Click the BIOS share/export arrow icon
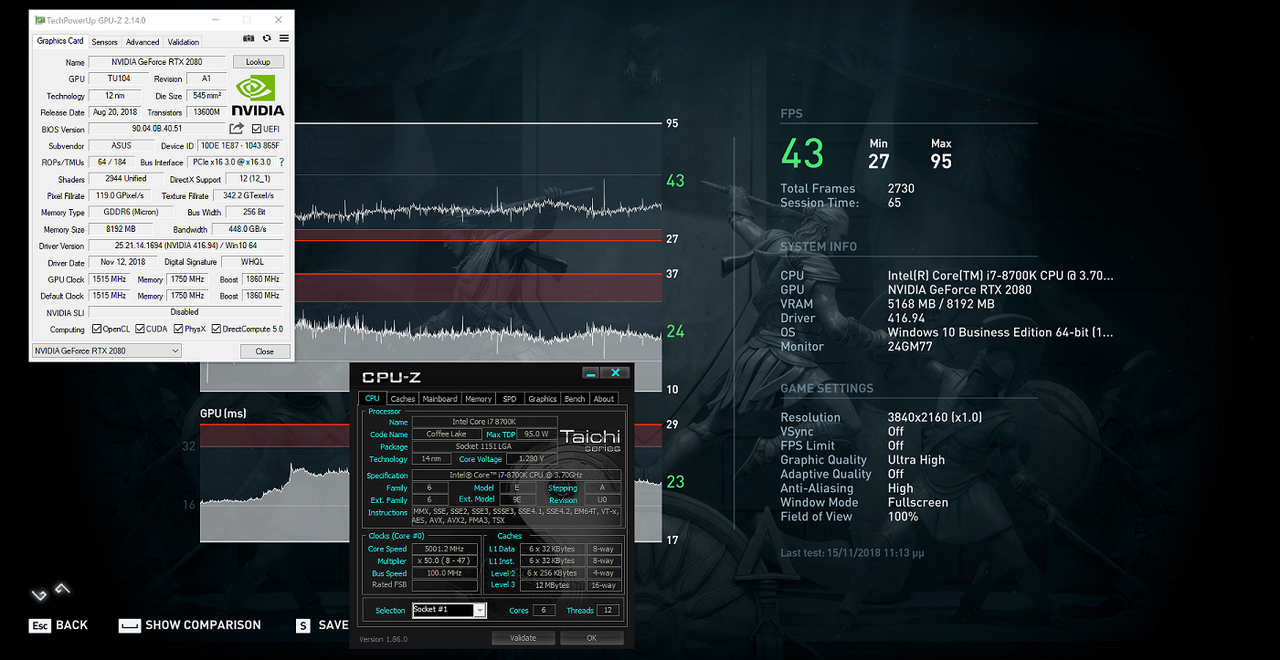 coord(237,129)
